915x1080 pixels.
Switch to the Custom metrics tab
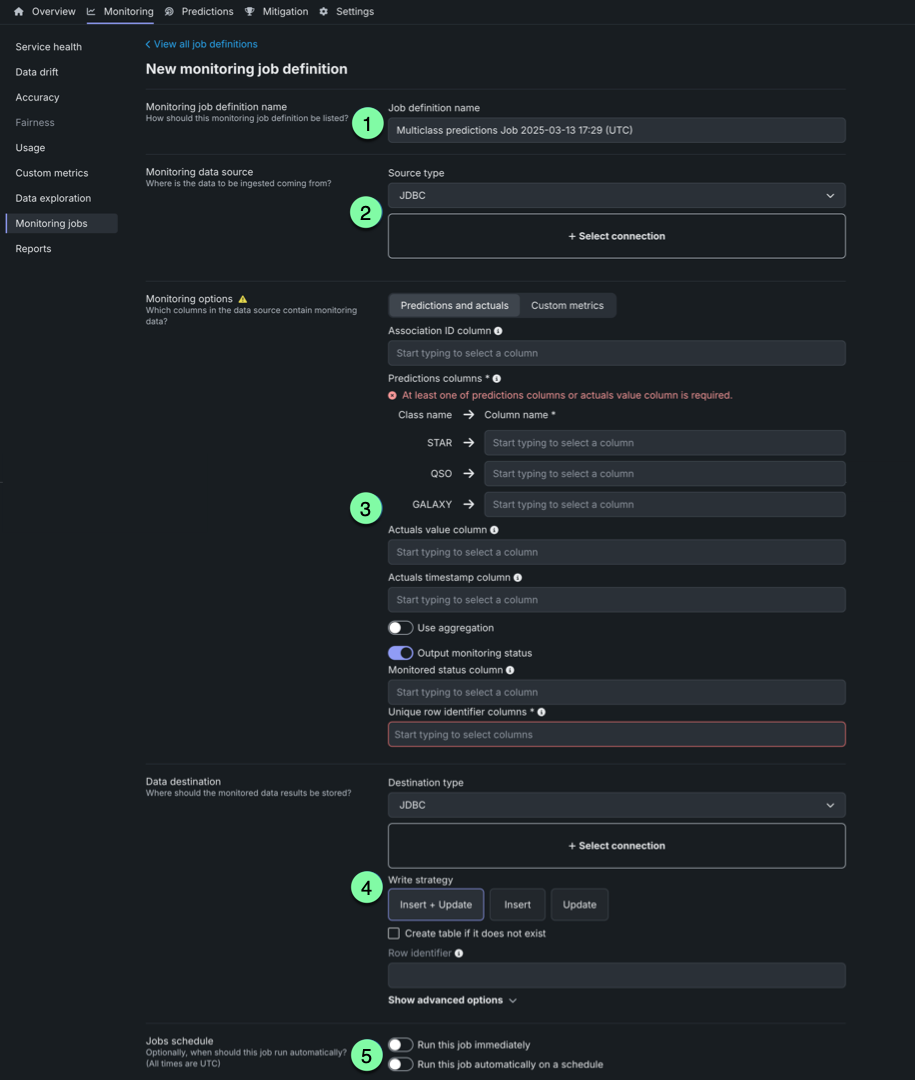point(567,306)
